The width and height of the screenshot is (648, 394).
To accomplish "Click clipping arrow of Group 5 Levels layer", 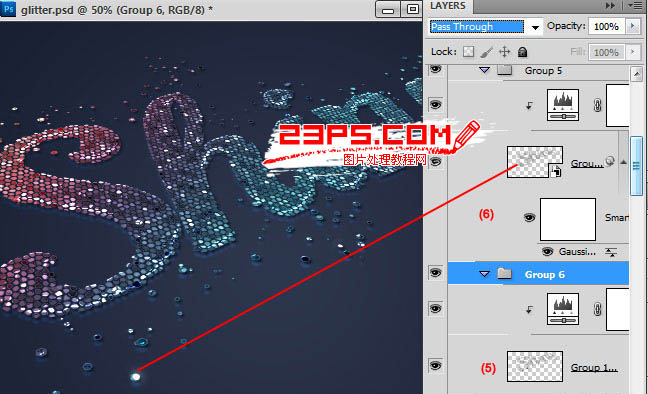I will [529, 106].
